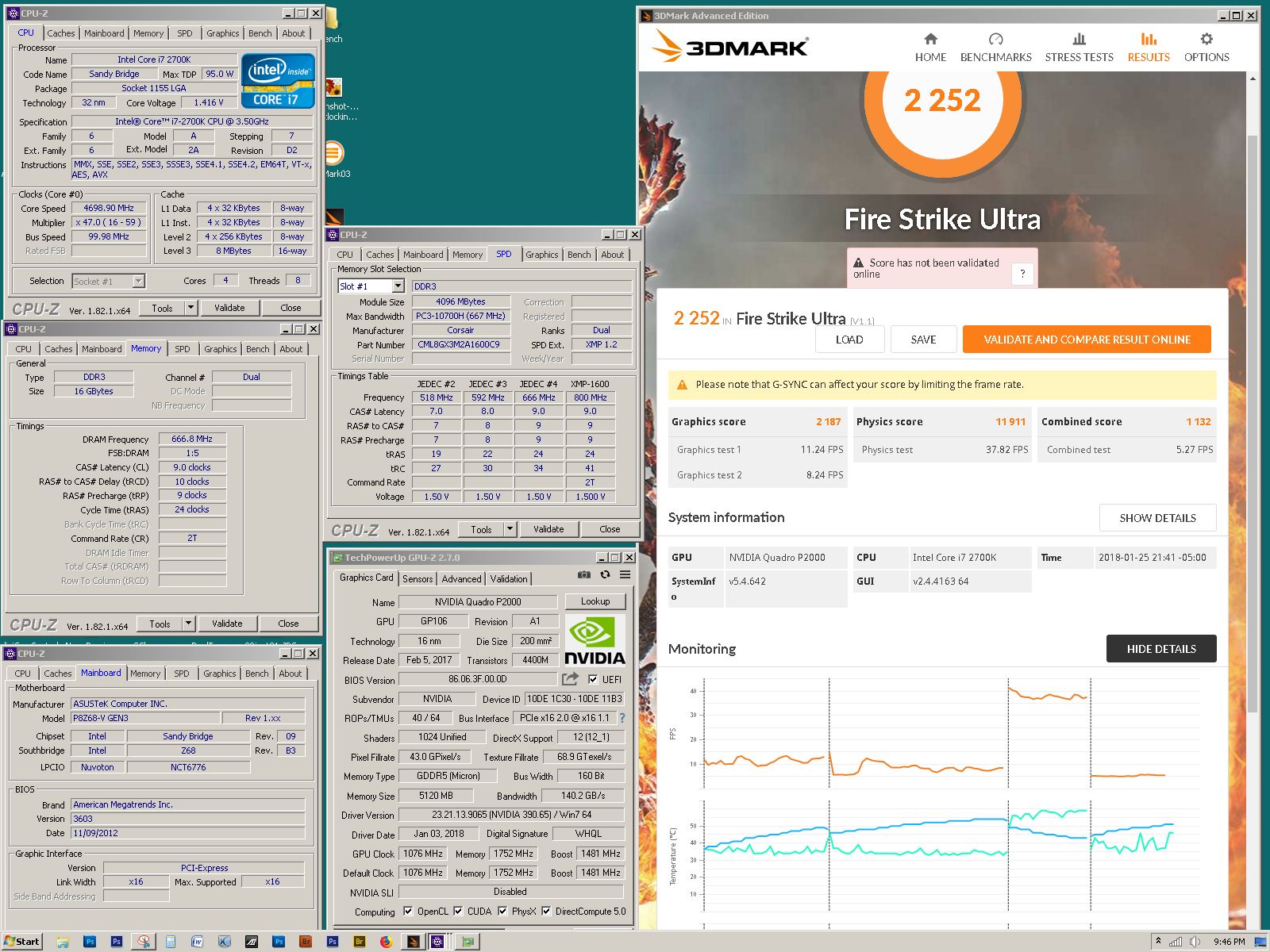Image resolution: width=1270 pixels, height=952 pixels.
Task: Toggle the OpenCL checkbox
Action: click(x=408, y=911)
